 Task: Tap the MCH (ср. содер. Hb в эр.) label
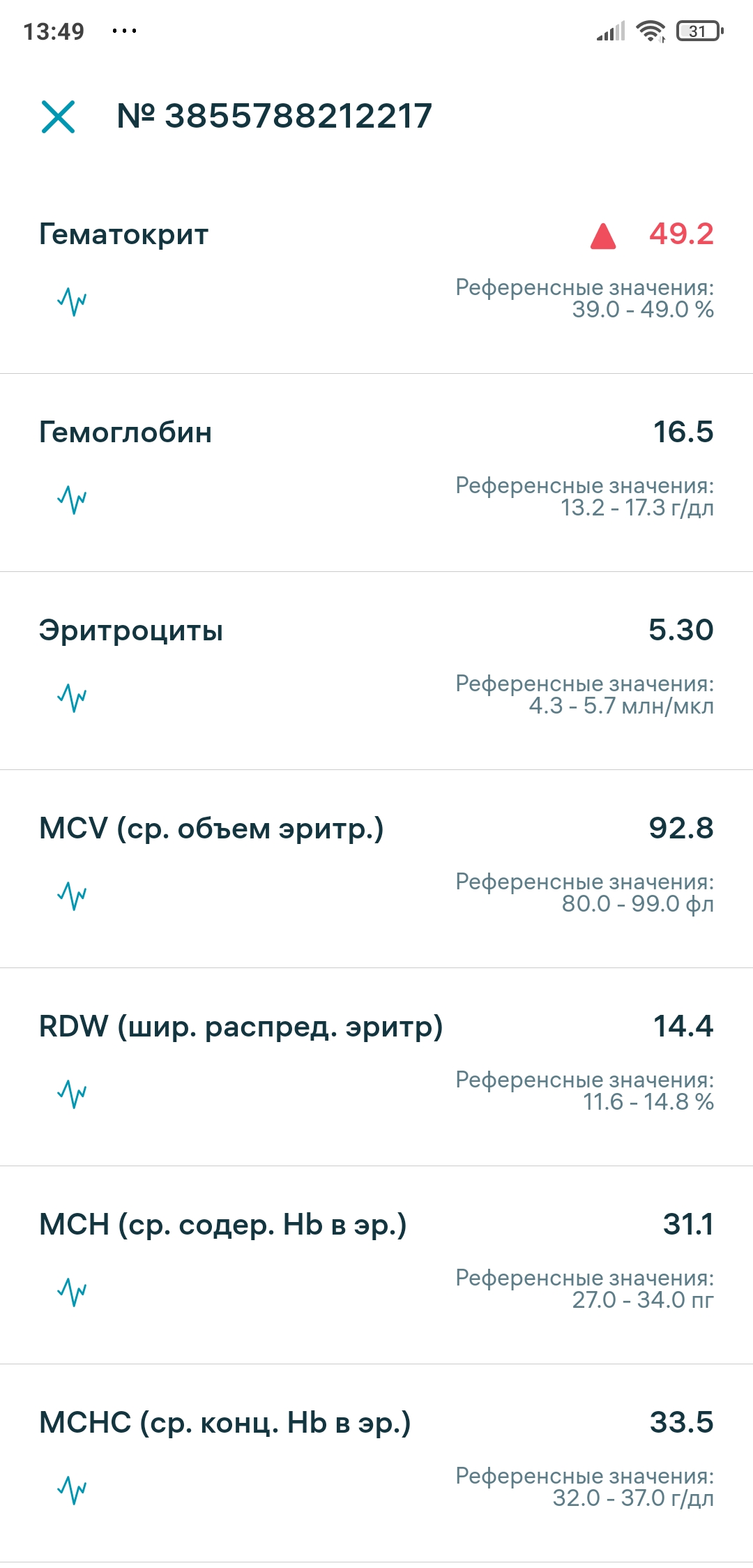point(223,1225)
